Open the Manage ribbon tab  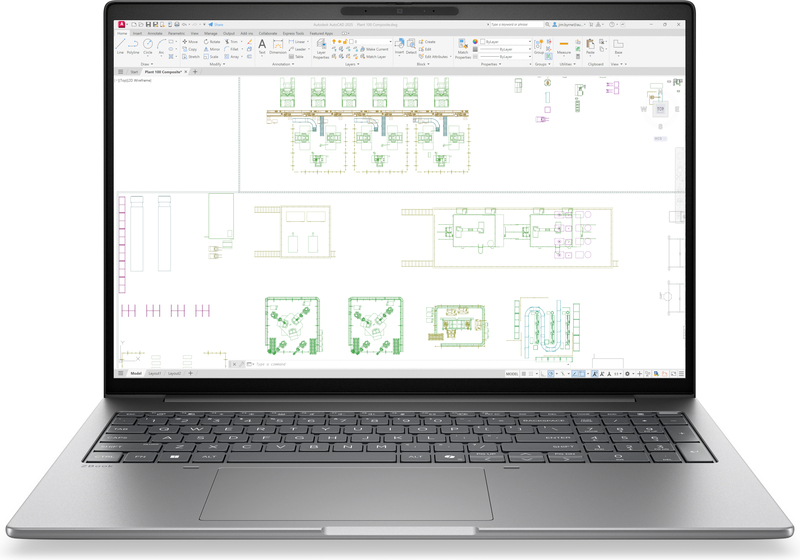[x=211, y=34]
